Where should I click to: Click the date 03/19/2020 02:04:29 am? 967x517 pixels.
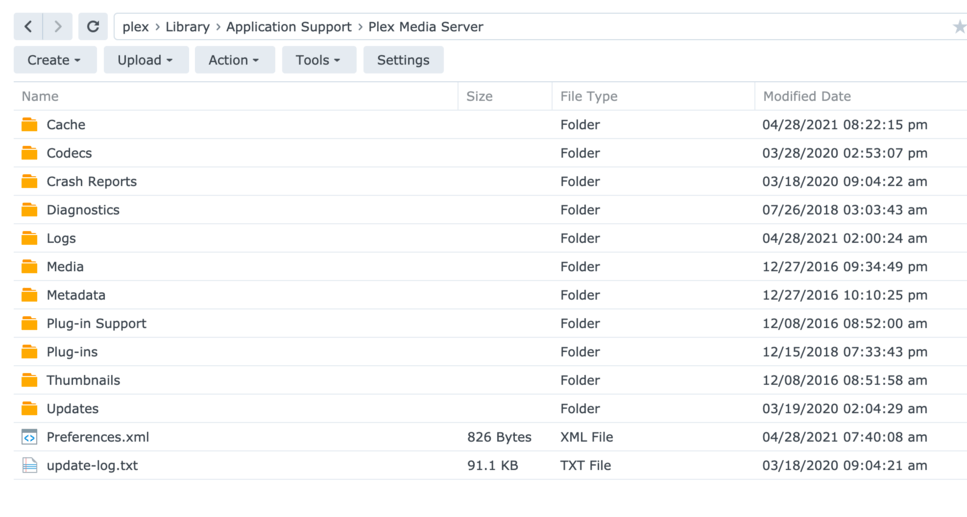pyautogui.click(x=845, y=408)
